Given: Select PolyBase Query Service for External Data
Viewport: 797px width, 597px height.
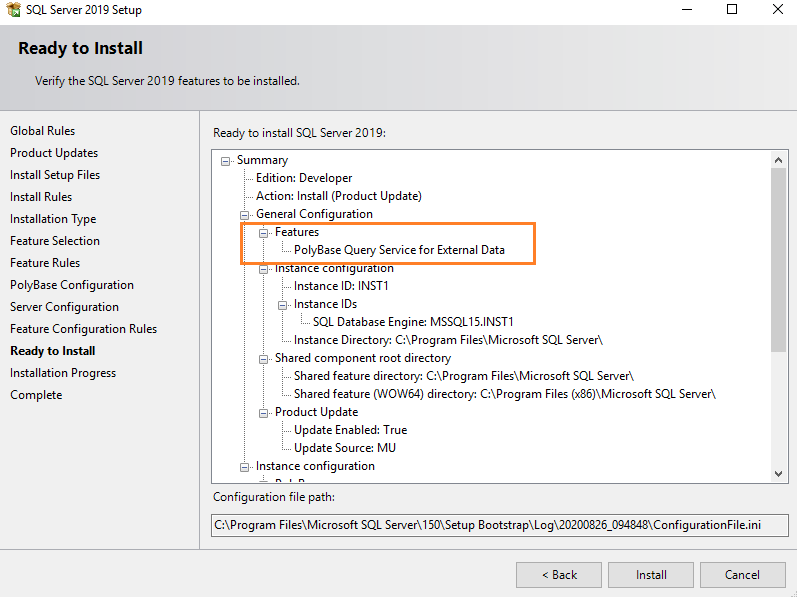Looking at the screenshot, I should pos(399,250).
